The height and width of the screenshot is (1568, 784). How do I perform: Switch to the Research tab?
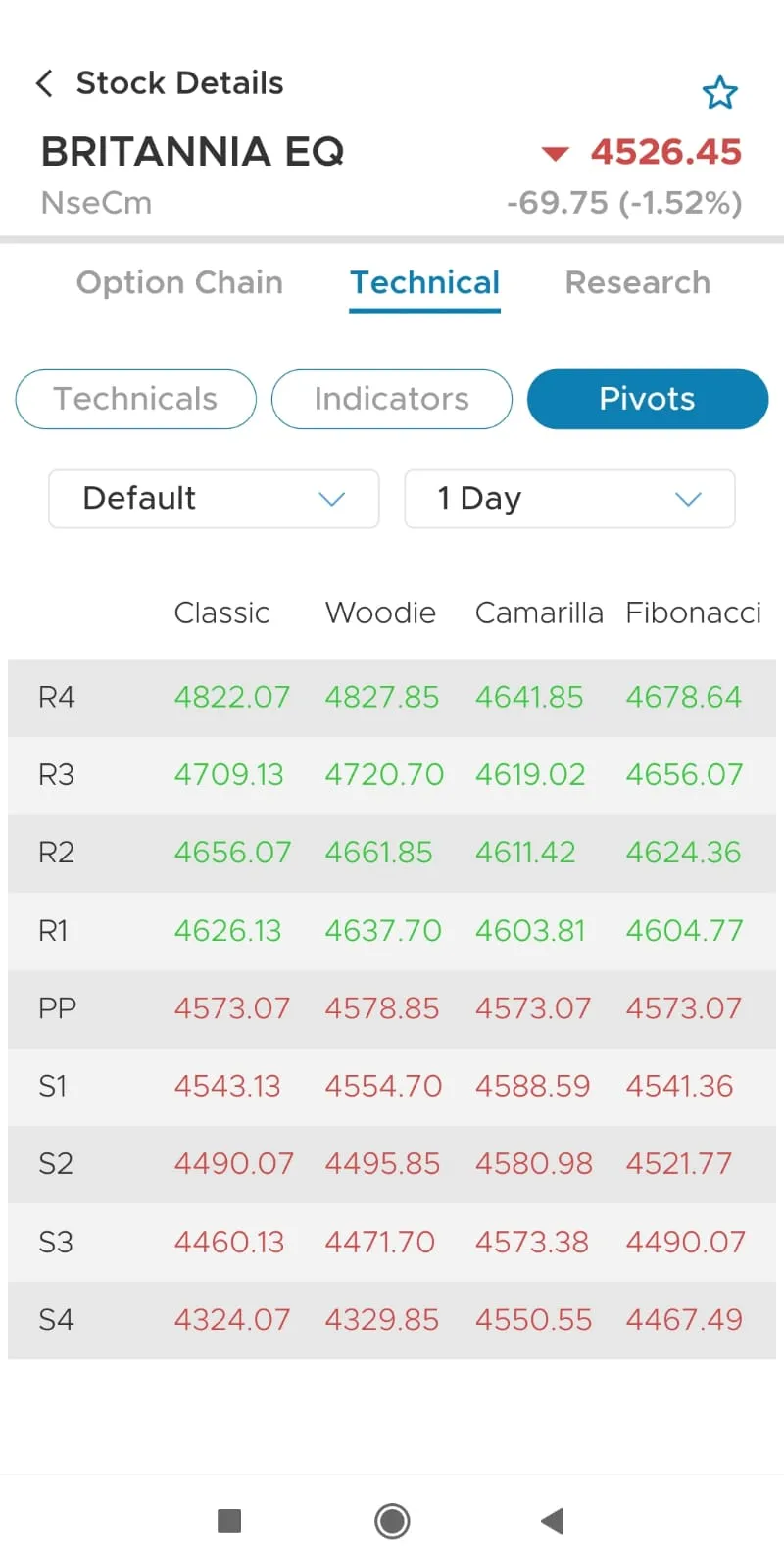[x=638, y=282]
